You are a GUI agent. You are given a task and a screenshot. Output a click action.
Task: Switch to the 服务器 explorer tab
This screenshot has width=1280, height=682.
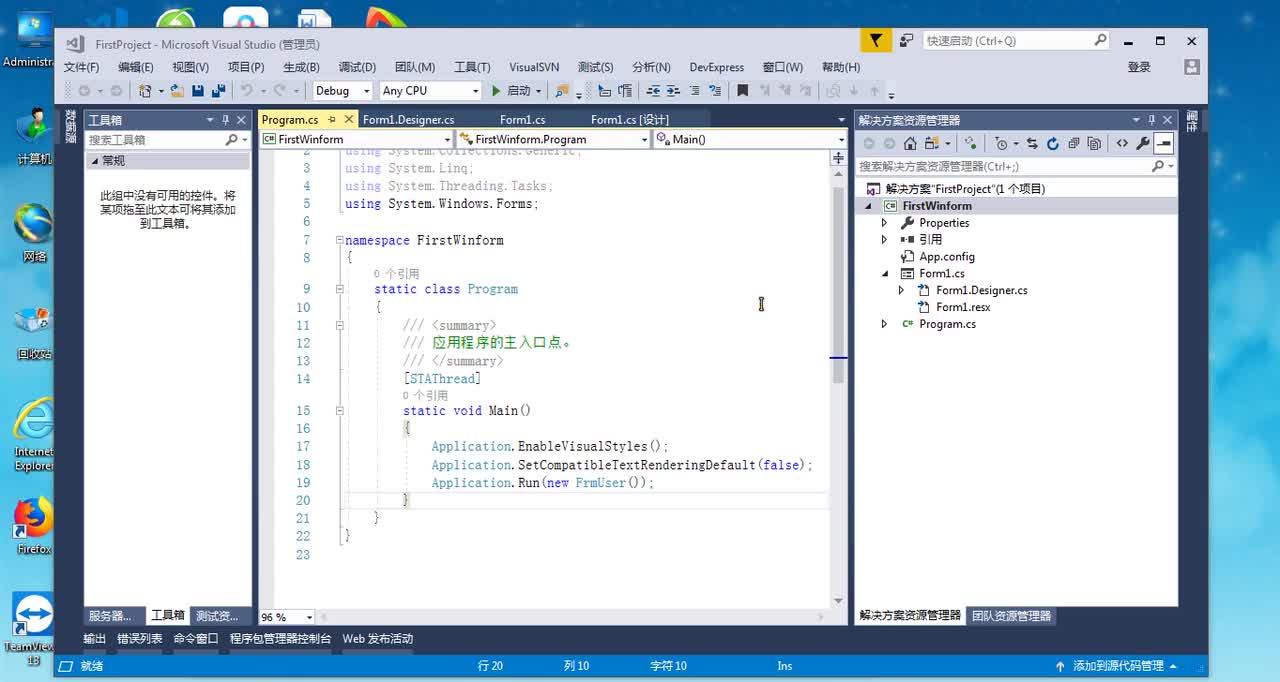coord(110,615)
